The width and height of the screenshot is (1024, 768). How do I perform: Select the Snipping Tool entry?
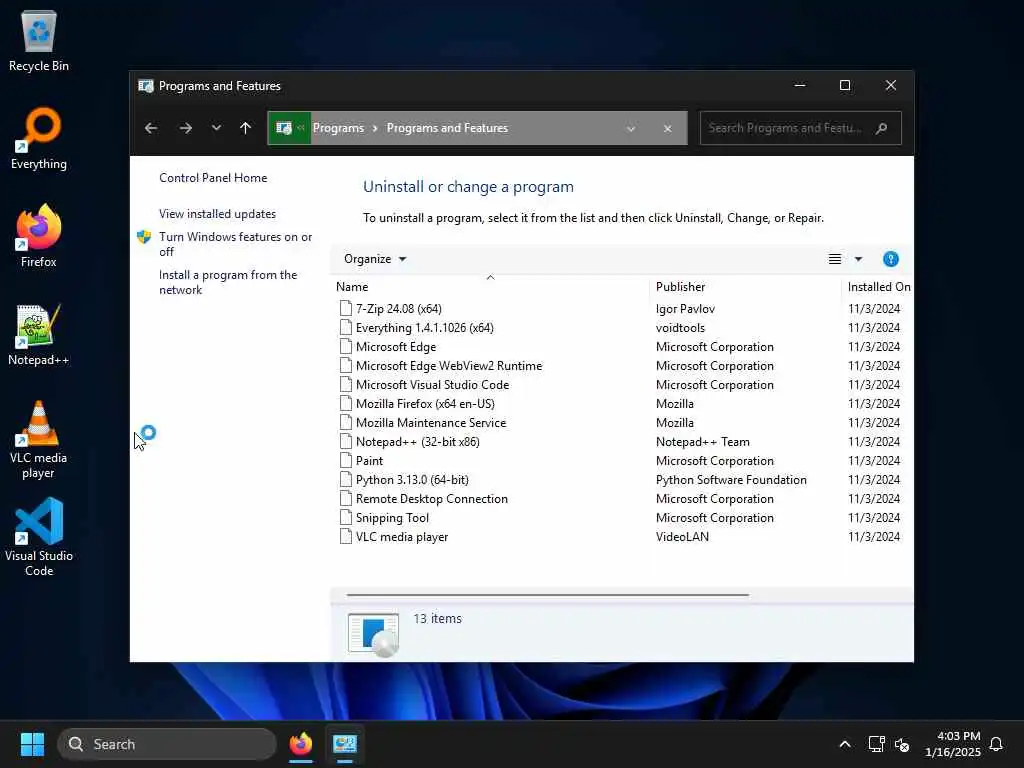pyautogui.click(x=392, y=518)
